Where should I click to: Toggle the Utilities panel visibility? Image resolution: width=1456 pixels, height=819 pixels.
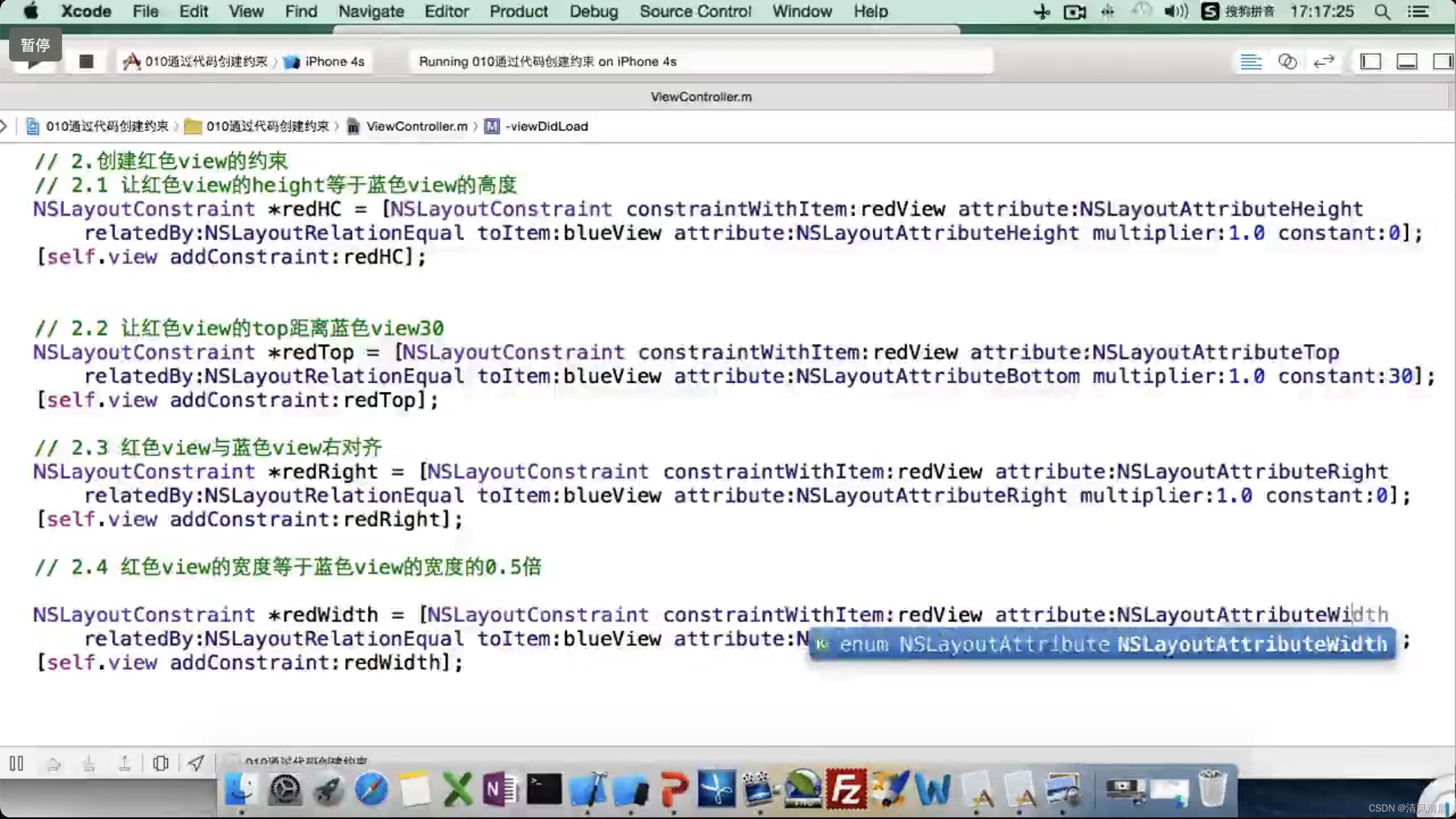[1442, 62]
